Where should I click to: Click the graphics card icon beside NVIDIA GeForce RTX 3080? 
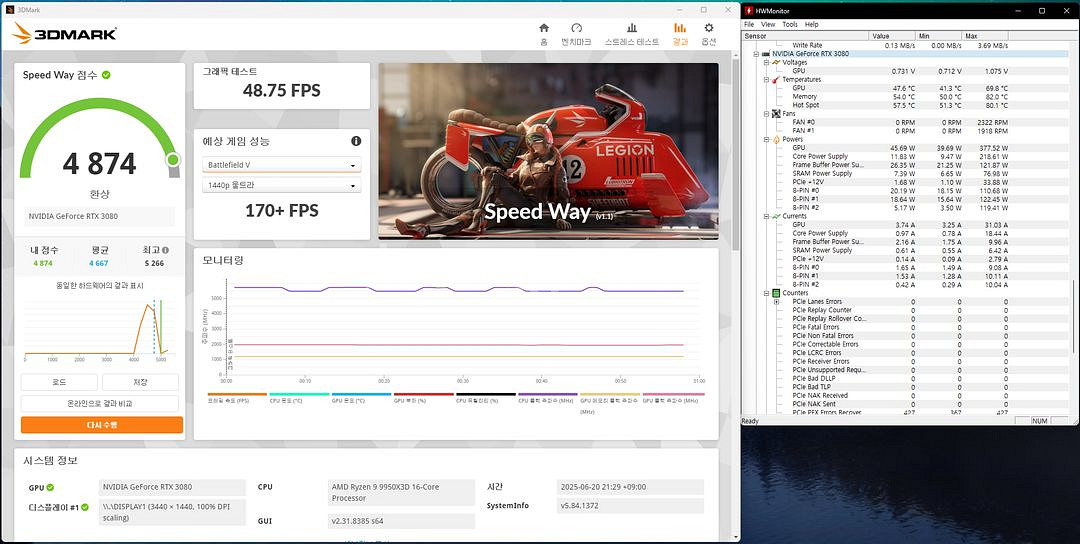765,54
